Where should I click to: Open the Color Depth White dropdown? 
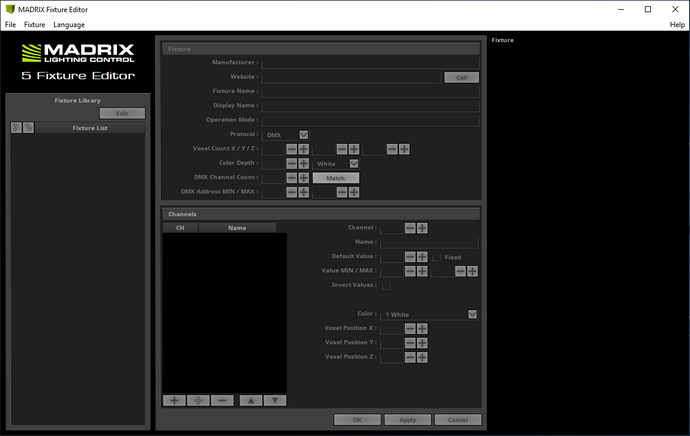click(354, 164)
